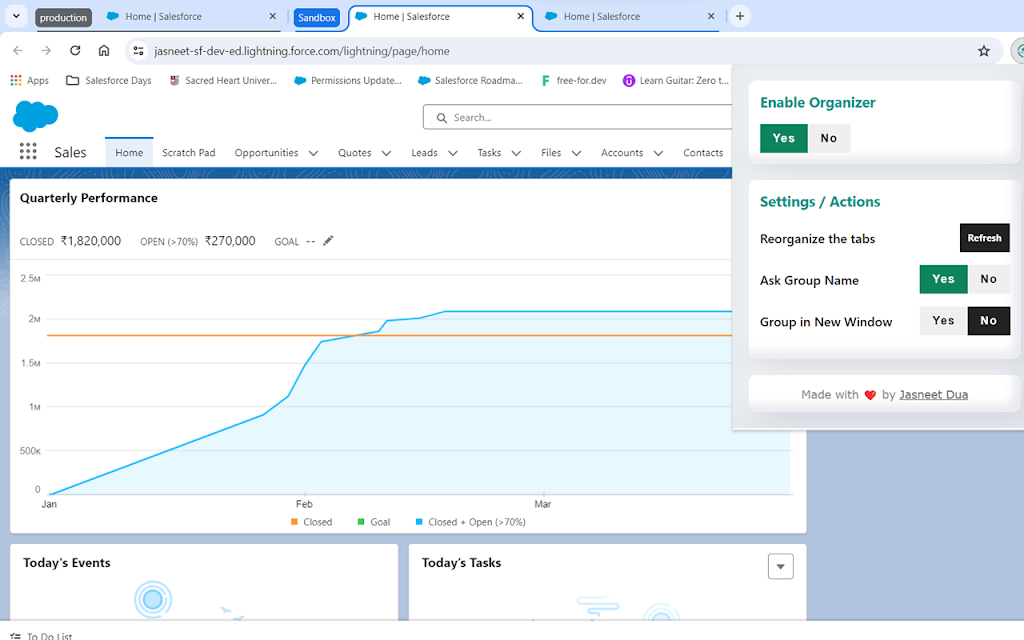The width and height of the screenshot is (1024, 640).
Task: Select the Home navigation tab
Action: pyautogui.click(x=129, y=153)
